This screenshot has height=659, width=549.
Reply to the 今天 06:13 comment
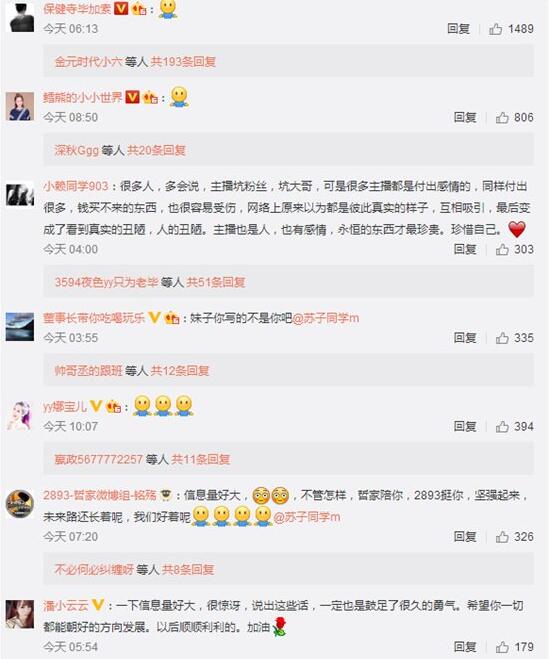459,29
